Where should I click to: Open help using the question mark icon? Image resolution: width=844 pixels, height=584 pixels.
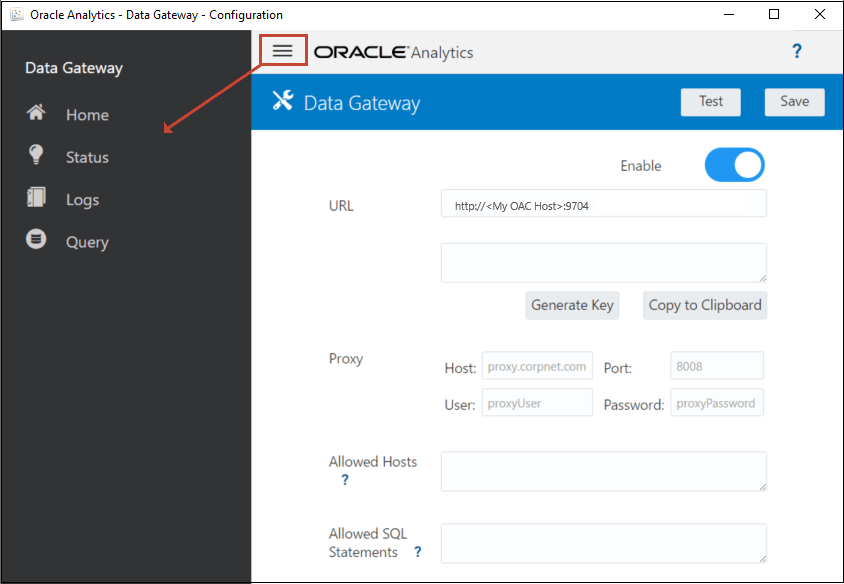tap(797, 52)
